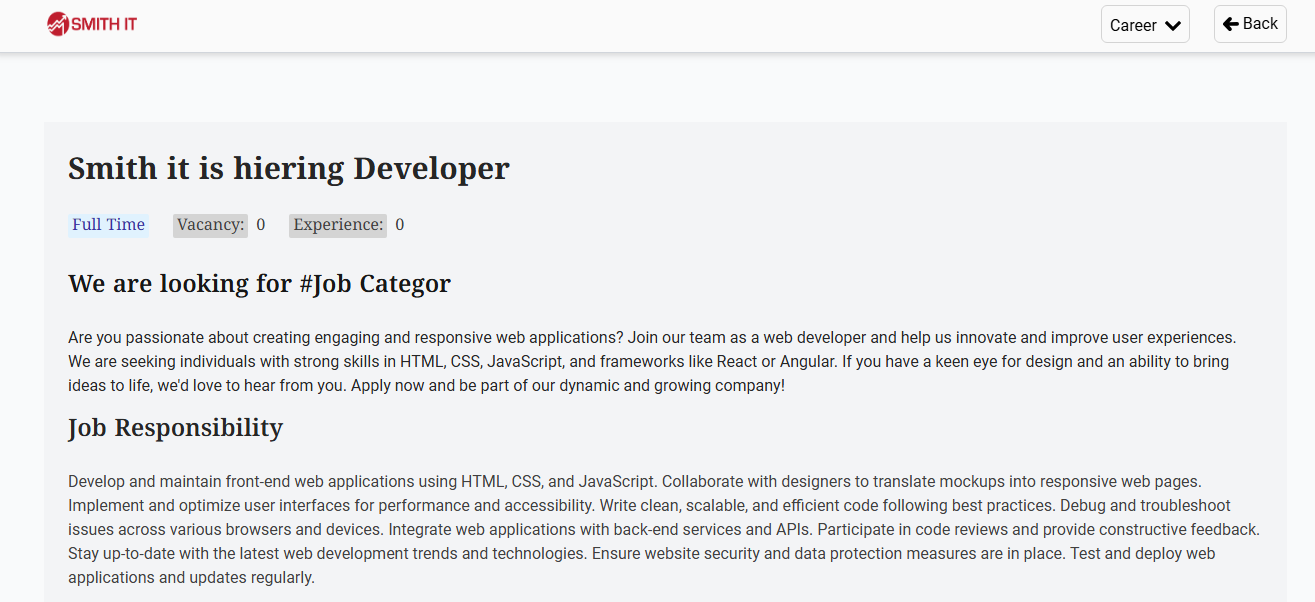
Task: Click the word 'Career' in the navbar
Action: click(1133, 26)
